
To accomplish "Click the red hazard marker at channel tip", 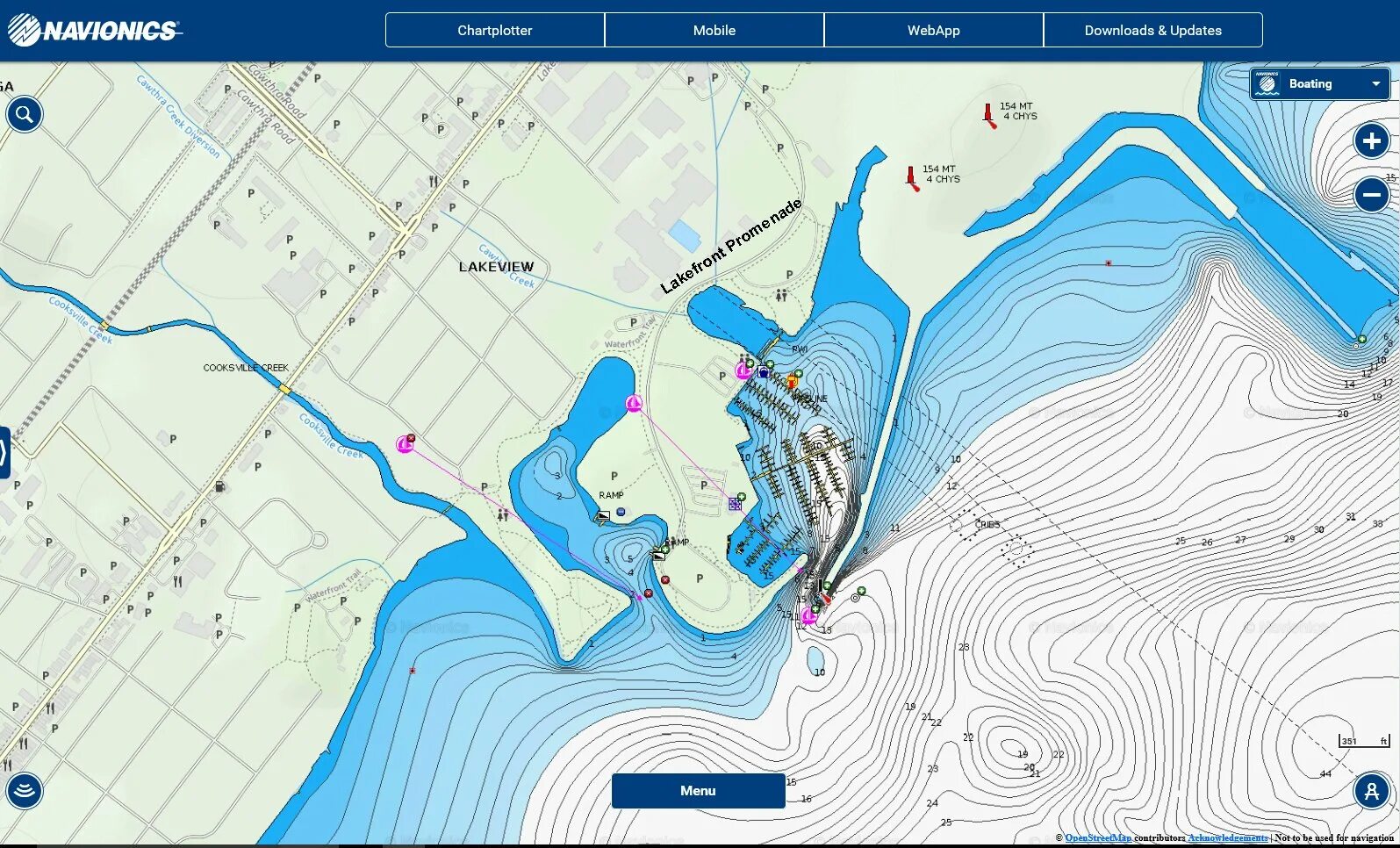I will click(649, 593).
